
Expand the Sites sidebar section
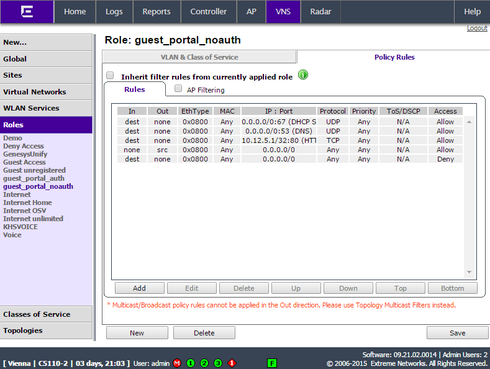point(46,75)
